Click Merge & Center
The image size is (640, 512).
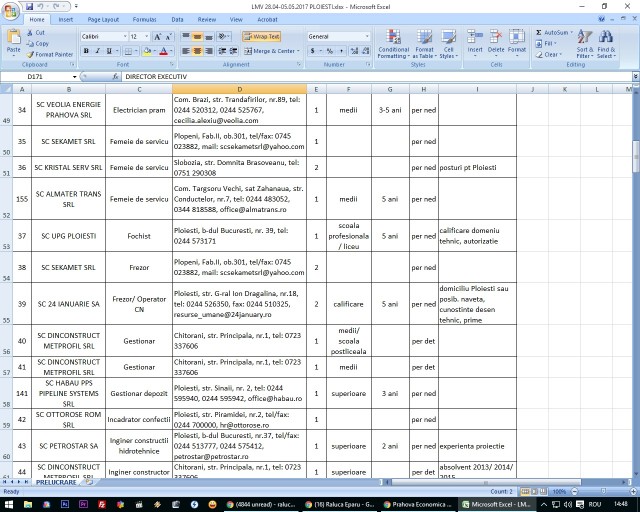coord(271,51)
